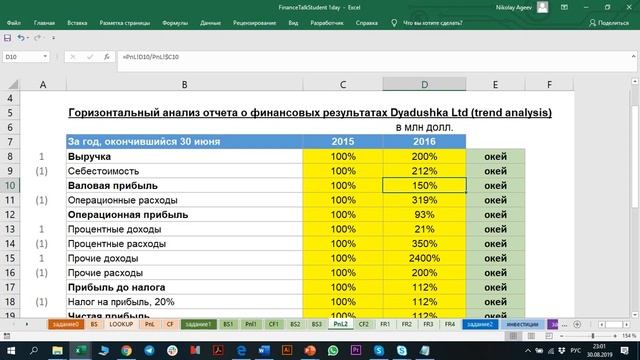Click the zoom out minus button
This screenshot has width=640, height=360.
[x=562, y=336]
